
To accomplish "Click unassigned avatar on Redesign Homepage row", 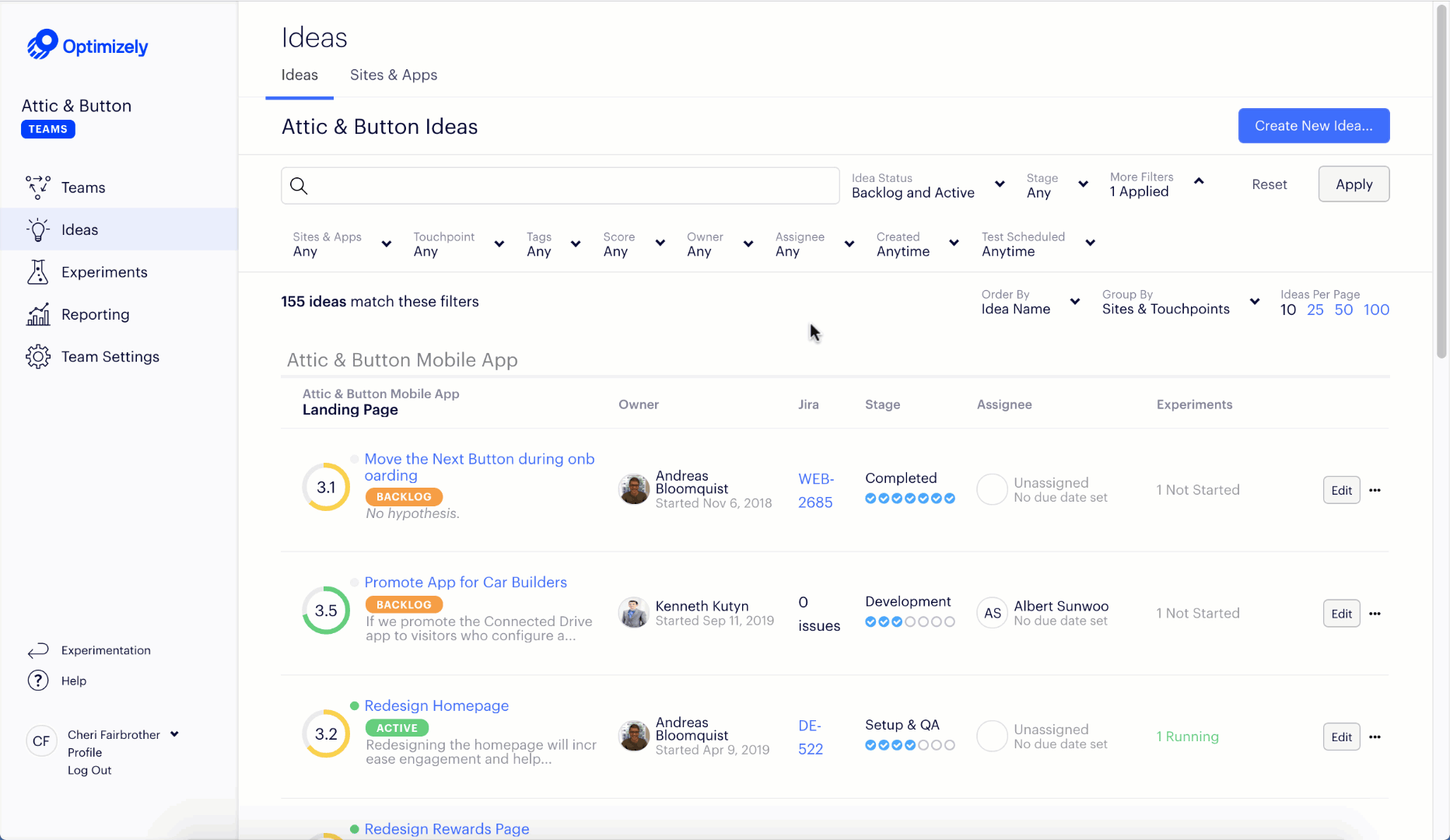I will point(993,736).
